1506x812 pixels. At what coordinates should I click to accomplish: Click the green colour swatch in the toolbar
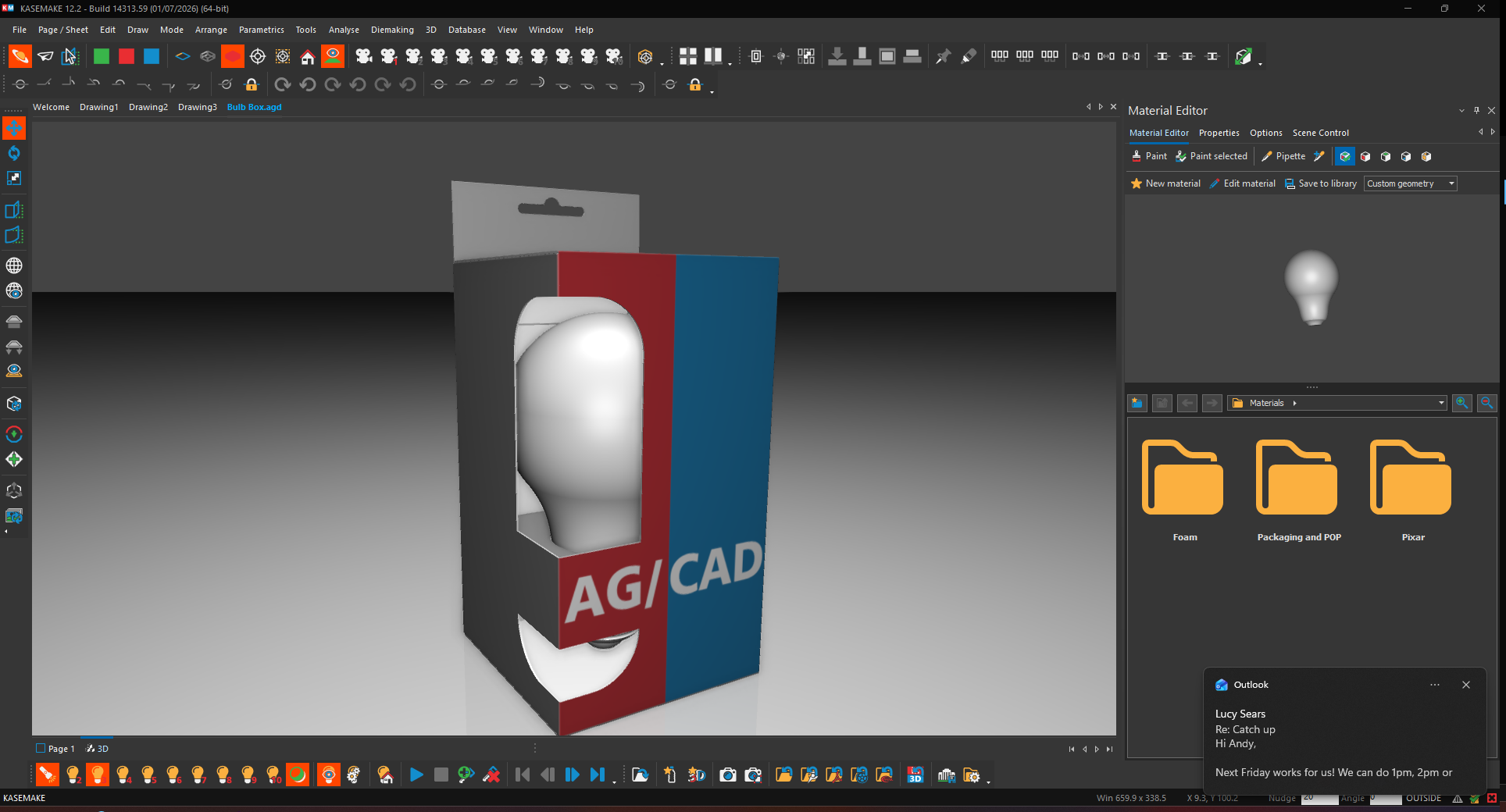[102, 56]
